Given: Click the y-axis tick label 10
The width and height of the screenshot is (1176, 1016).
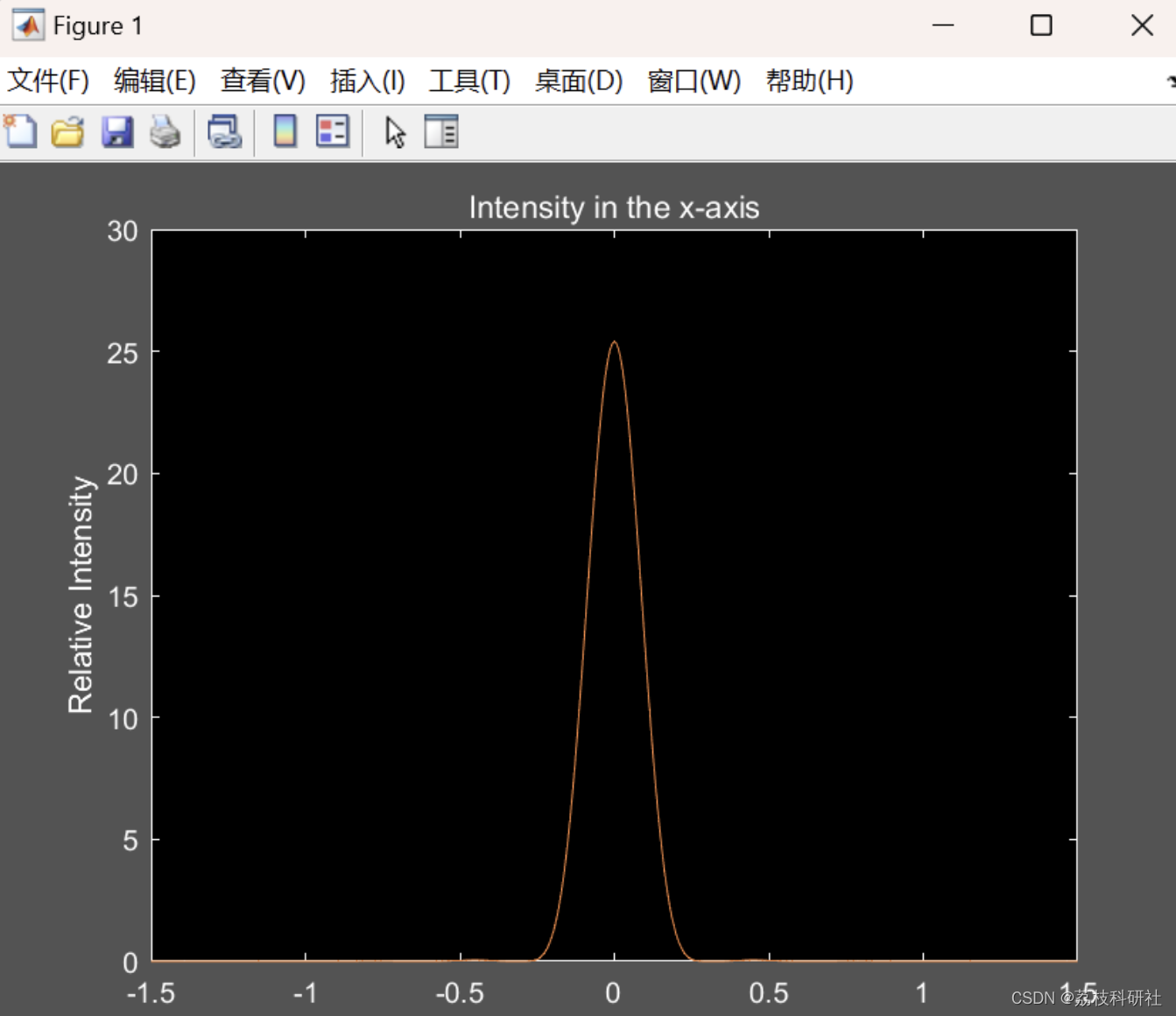Looking at the screenshot, I should coord(123,719).
